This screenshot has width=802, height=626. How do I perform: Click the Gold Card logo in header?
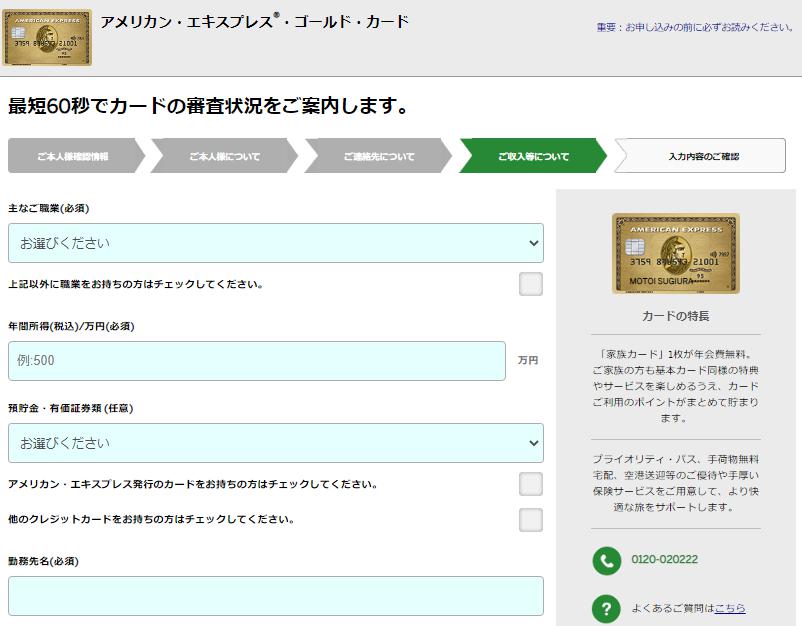coord(47,38)
